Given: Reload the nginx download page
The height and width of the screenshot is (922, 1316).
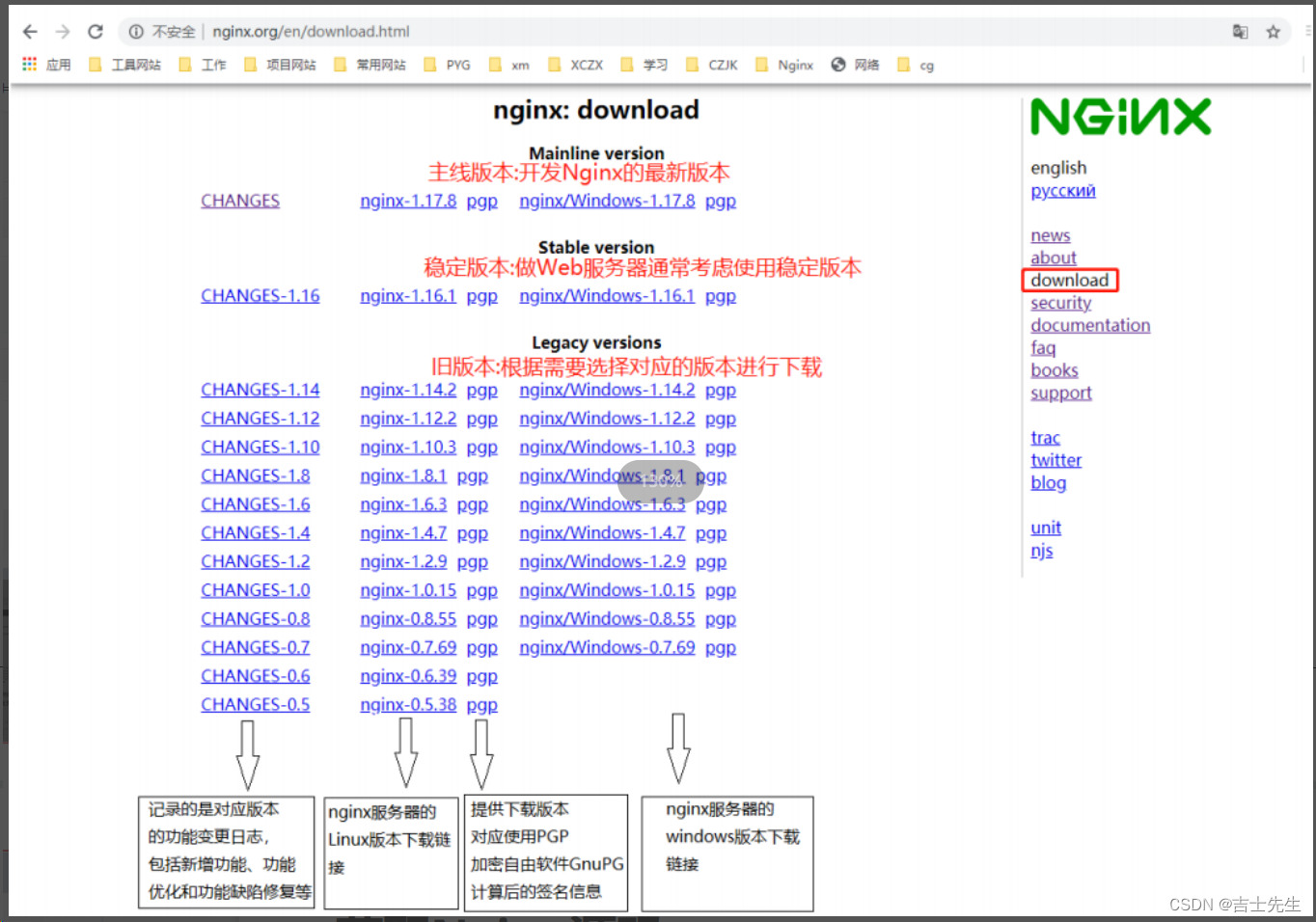Looking at the screenshot, I should point(96,32).
